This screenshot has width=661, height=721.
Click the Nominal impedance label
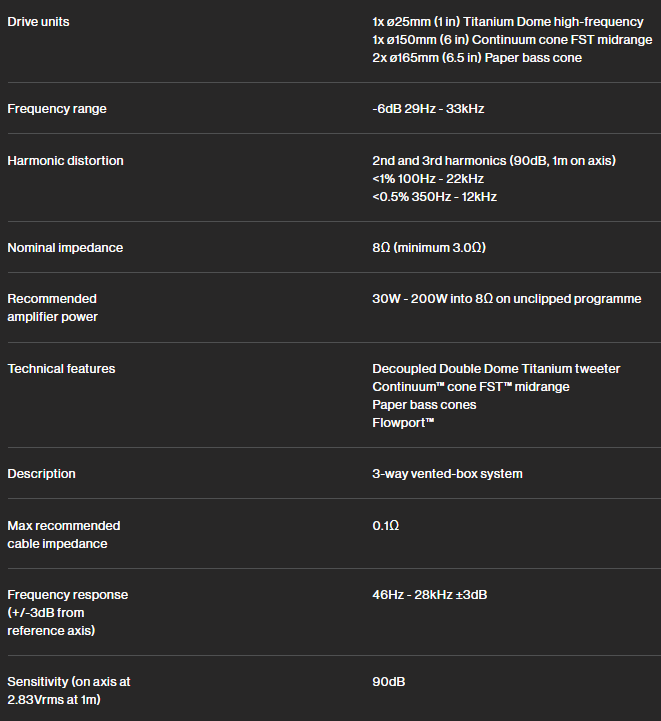(x=65, y=247)
